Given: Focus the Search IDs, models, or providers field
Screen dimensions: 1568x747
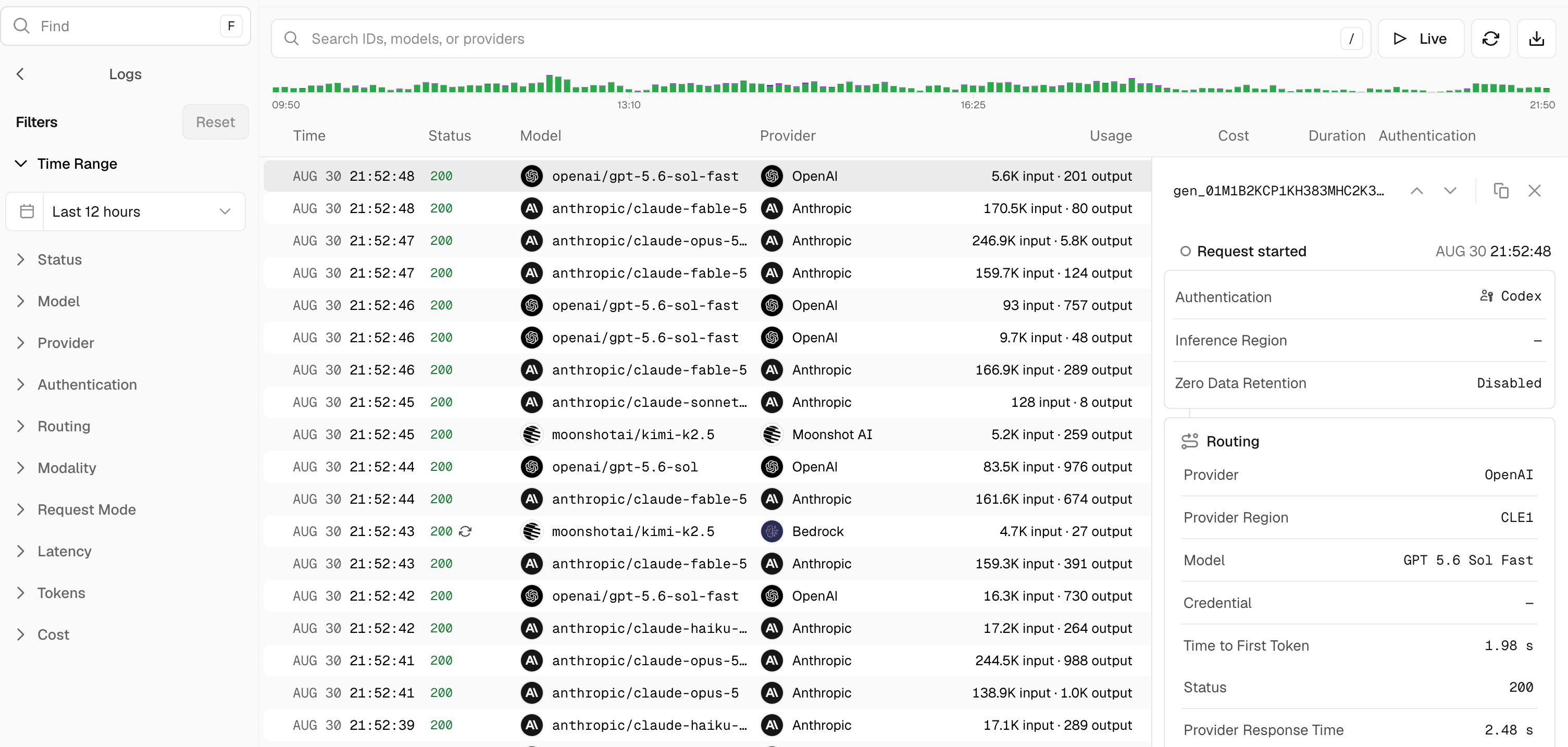Looking at the screenshot, I should pos(820,39).
